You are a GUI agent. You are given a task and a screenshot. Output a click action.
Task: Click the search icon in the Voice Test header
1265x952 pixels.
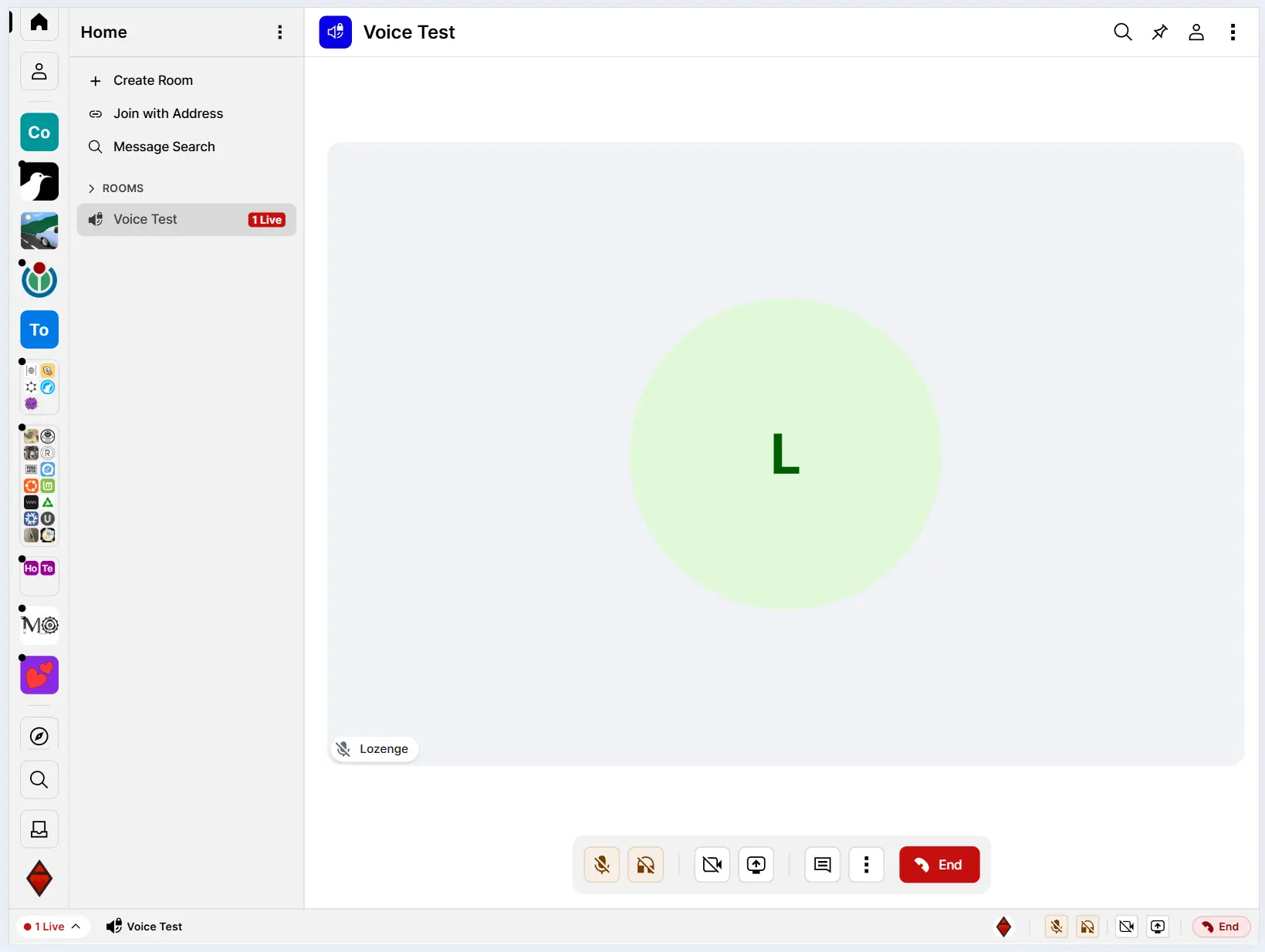coord(1122,32)
